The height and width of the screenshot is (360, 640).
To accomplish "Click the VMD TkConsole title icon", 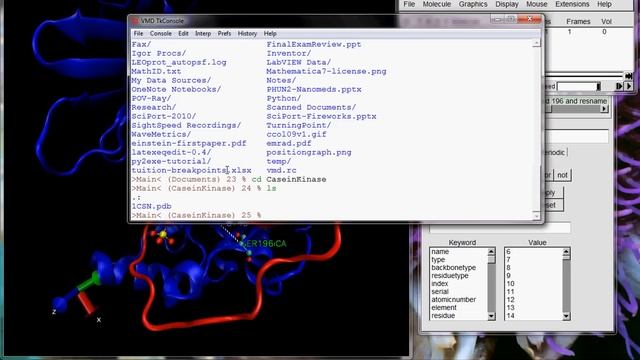I will pyautogui.click(x=135, y=20).
